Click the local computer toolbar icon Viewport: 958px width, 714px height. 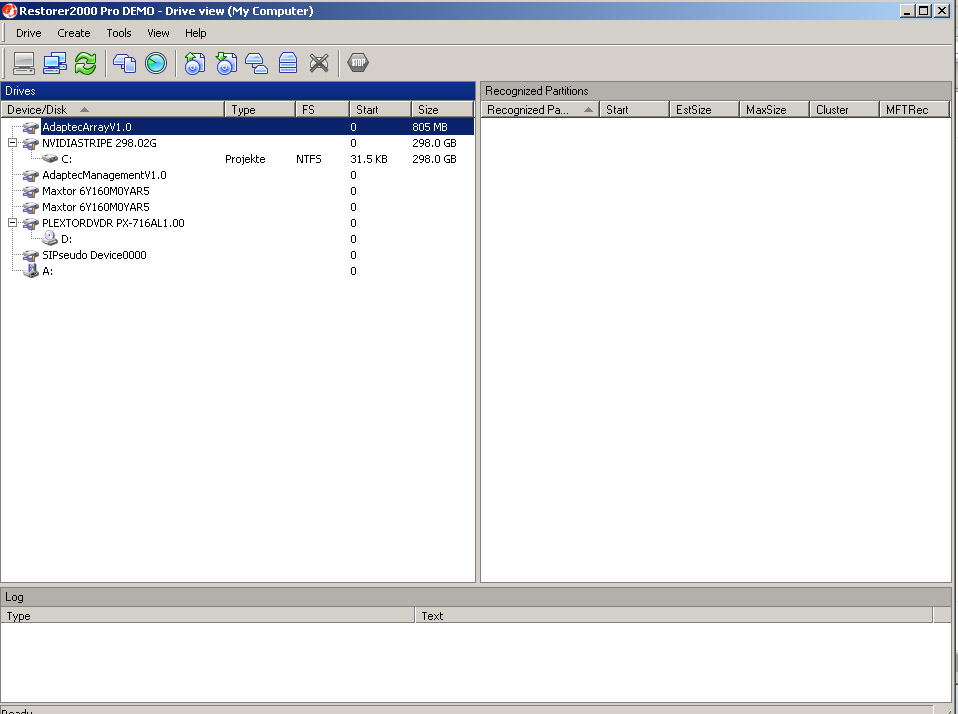point(24,63)
